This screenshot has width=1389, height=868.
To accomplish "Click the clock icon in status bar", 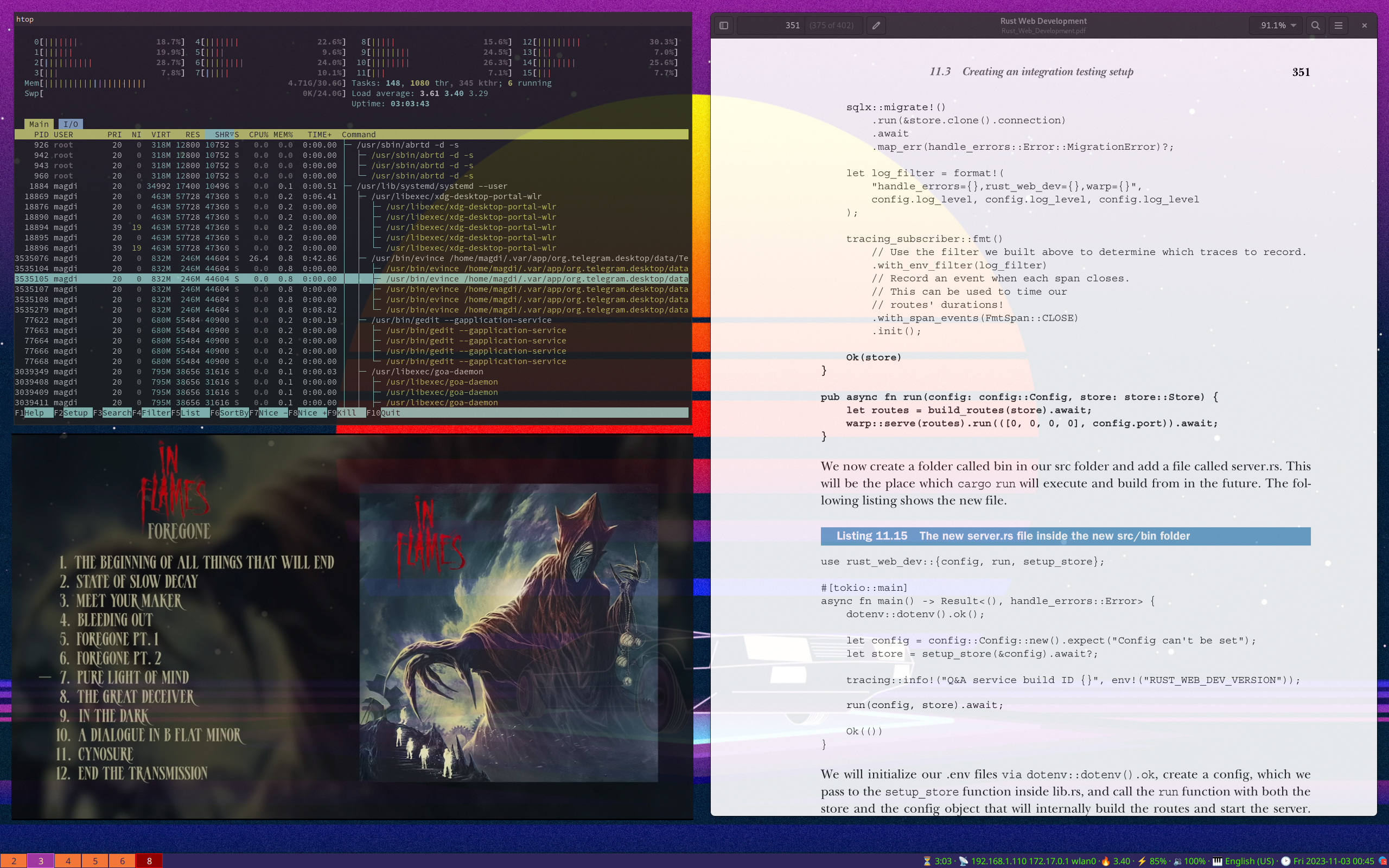I will coord(1286,861).
